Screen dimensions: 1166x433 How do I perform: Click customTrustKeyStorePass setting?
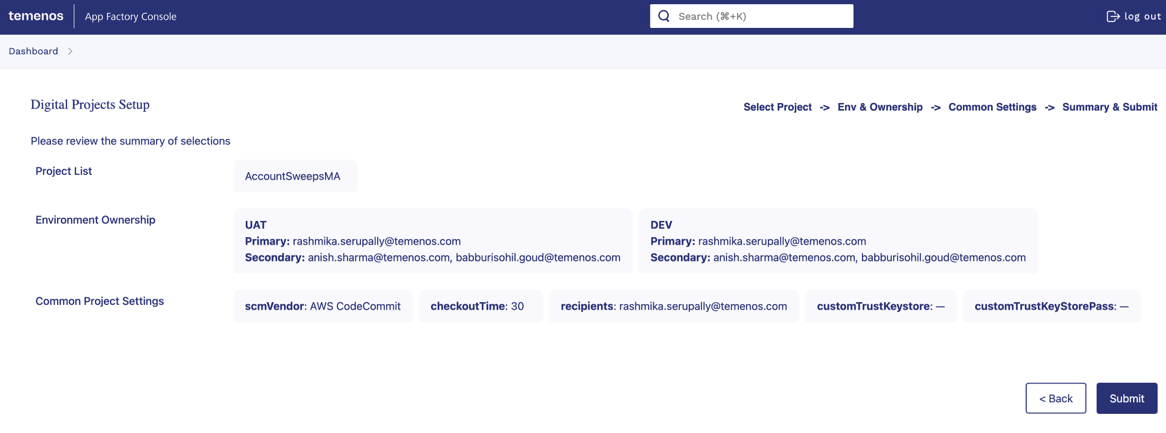coord(1051,306)
